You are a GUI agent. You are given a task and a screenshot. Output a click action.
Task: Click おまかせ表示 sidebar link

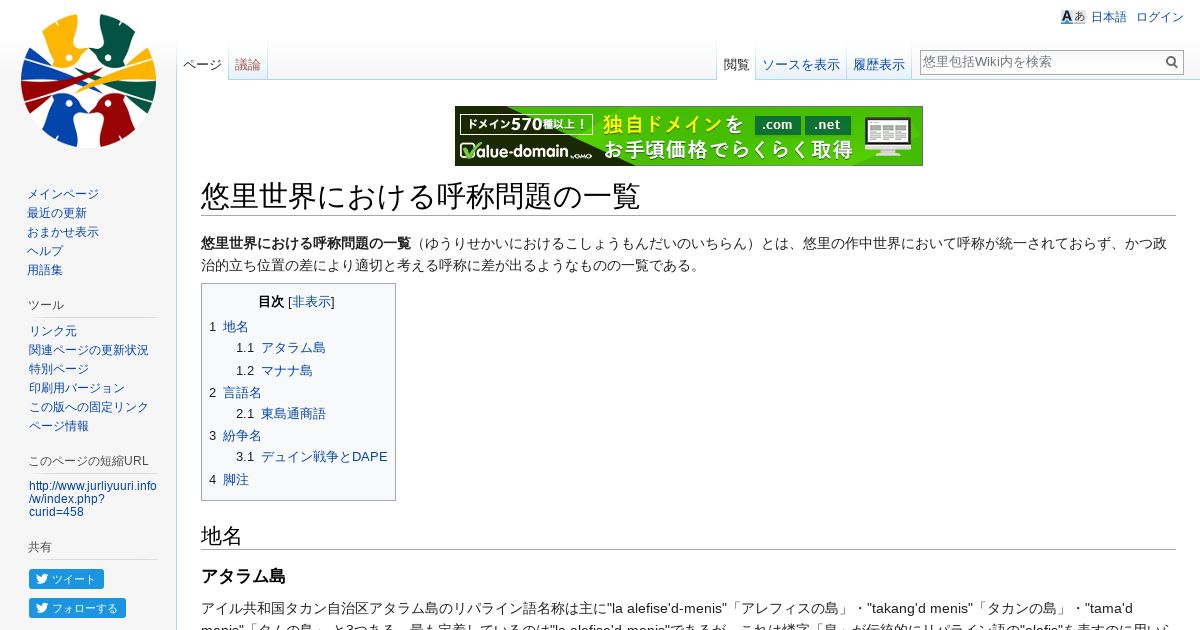(63, 232)
